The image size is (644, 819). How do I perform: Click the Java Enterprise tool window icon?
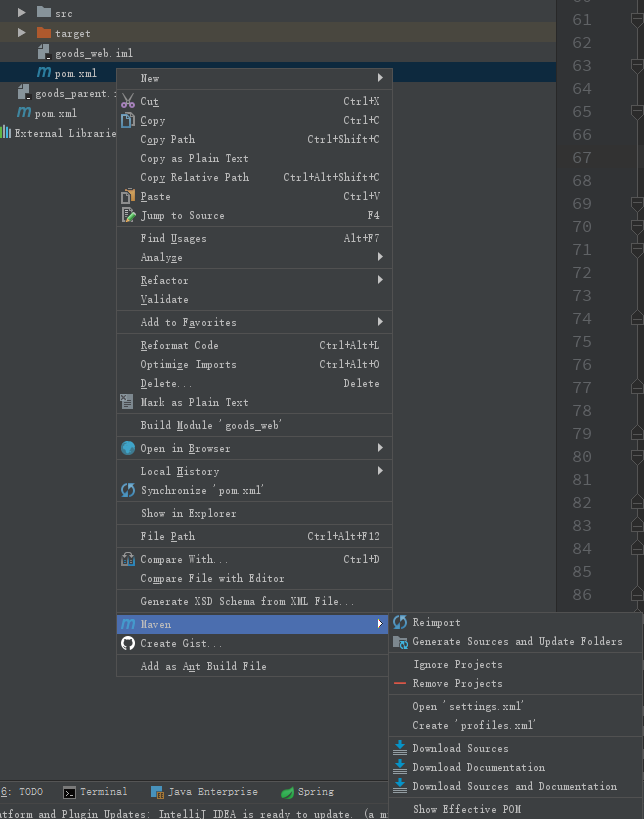click(157, 792)
